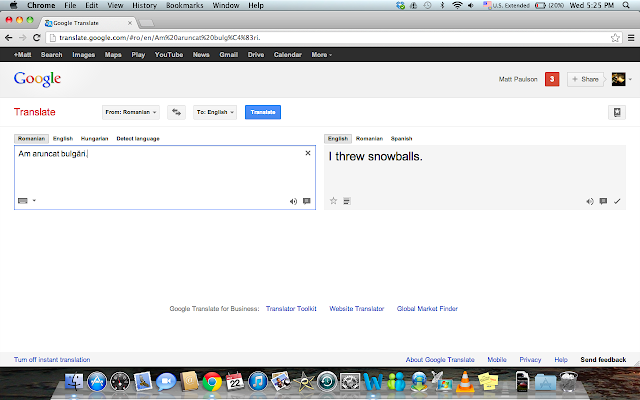Open the +Matt link in Google bar
Screen dimensions: 640x400
point(22,55)
